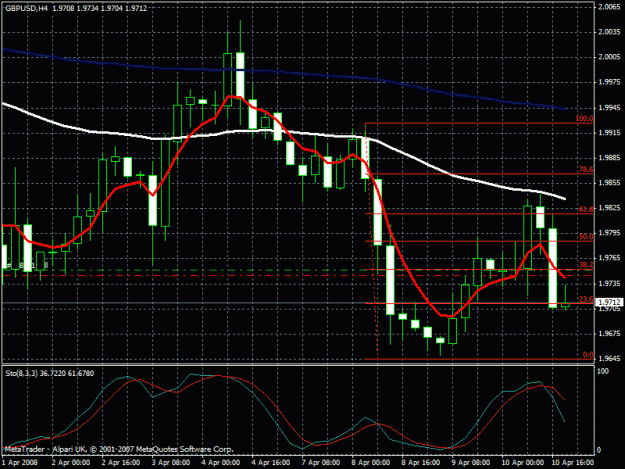Click the 1.9825 price axis label
The height and width of the screenshot is (469, 625).
pyautogui.click(x=609, y=208)
